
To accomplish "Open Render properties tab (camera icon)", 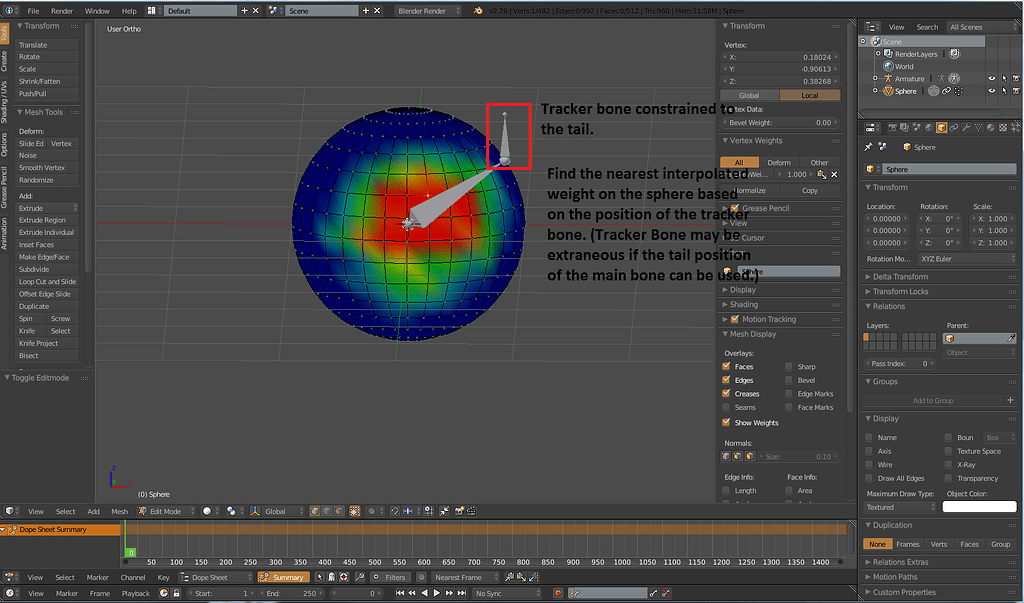I will (892, 127).
